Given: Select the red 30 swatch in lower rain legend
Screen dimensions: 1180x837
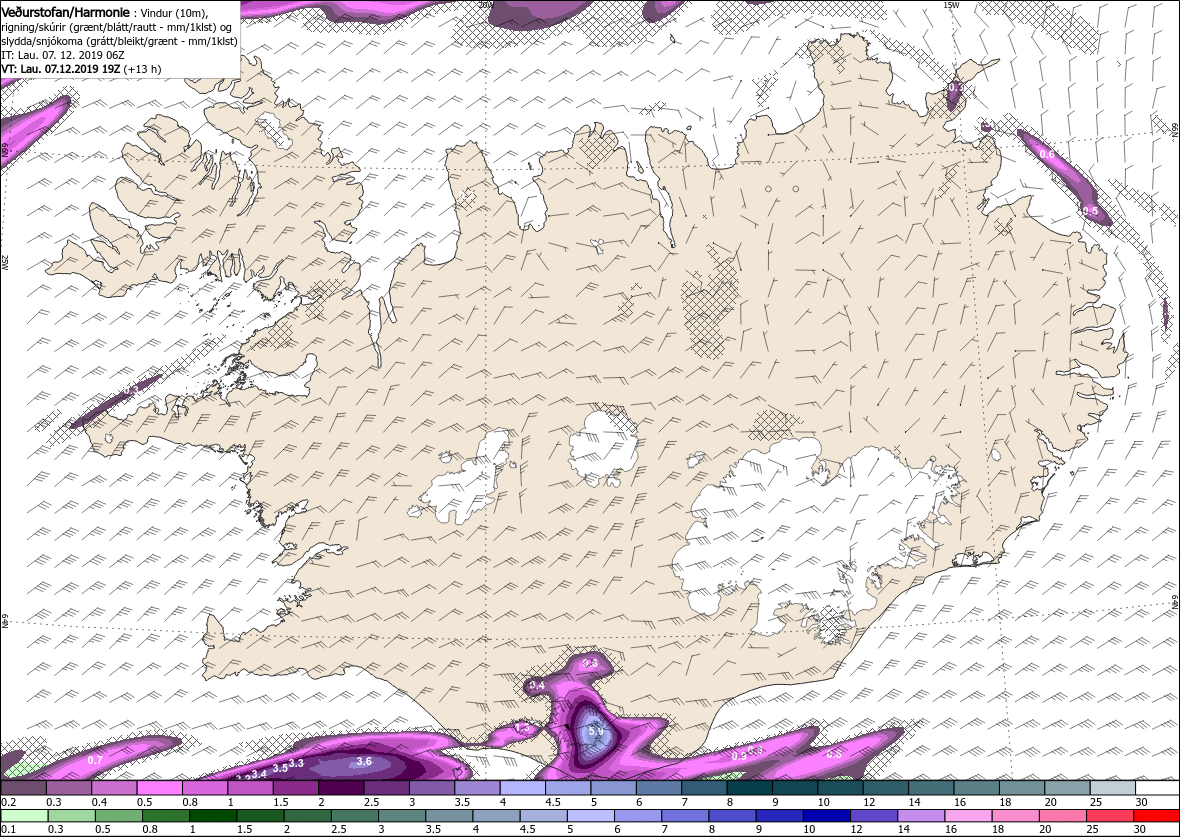Looking at the screenshot, I should pos(1157,816).
